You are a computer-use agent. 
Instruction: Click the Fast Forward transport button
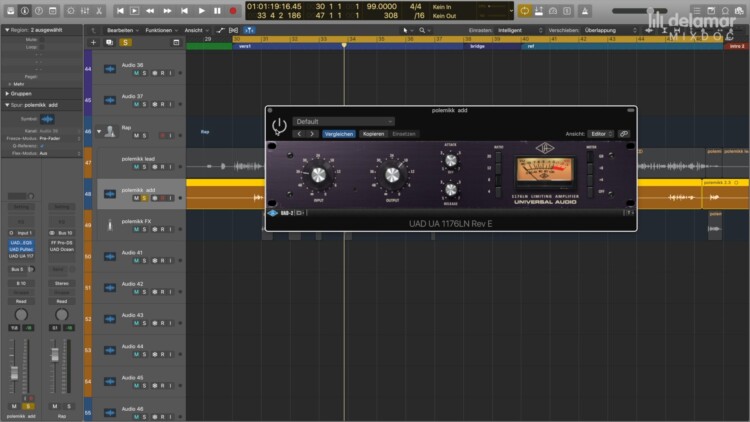[x=167, y=11]
